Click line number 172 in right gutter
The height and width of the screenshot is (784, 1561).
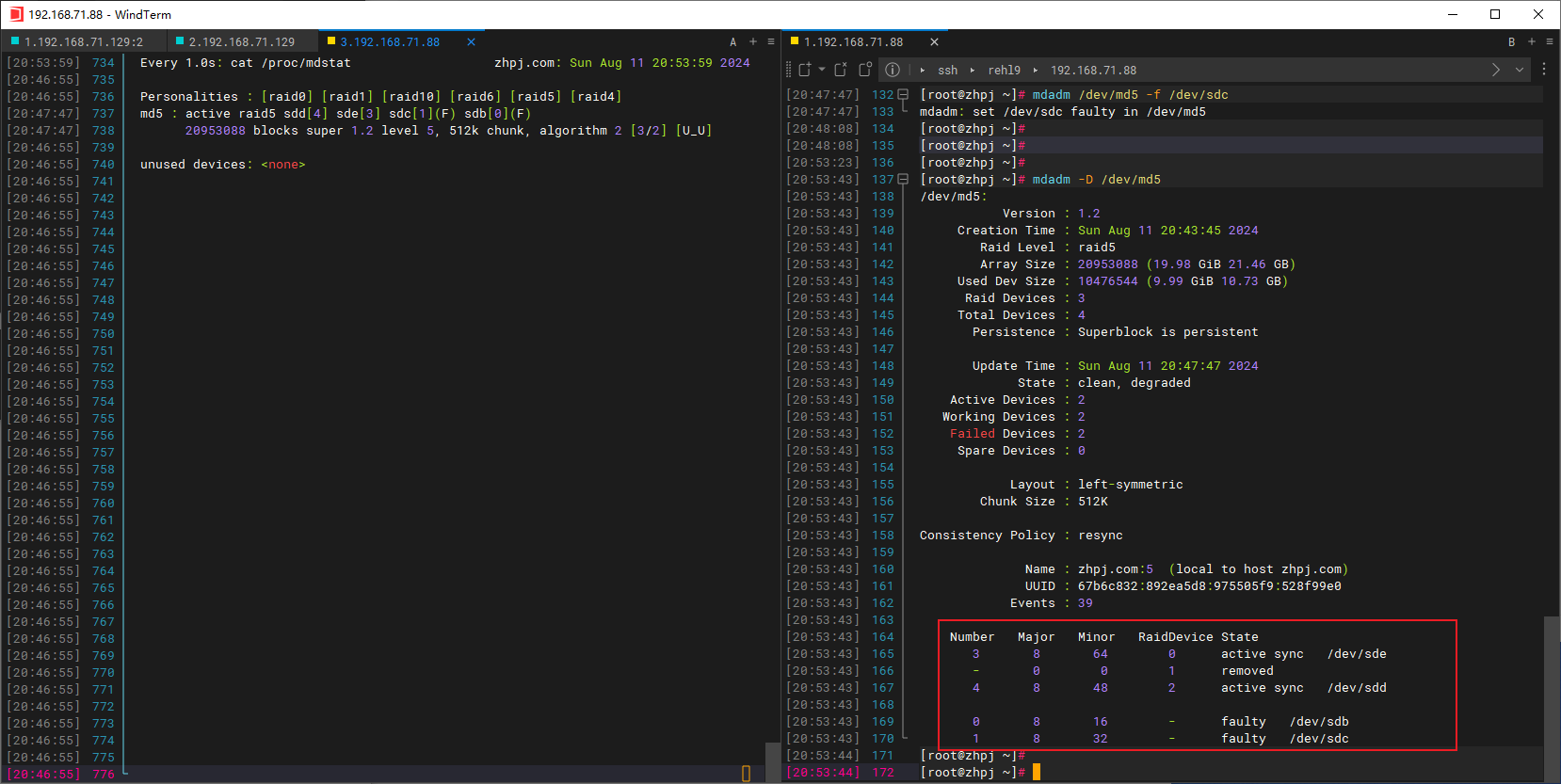(x=882, y=772)
